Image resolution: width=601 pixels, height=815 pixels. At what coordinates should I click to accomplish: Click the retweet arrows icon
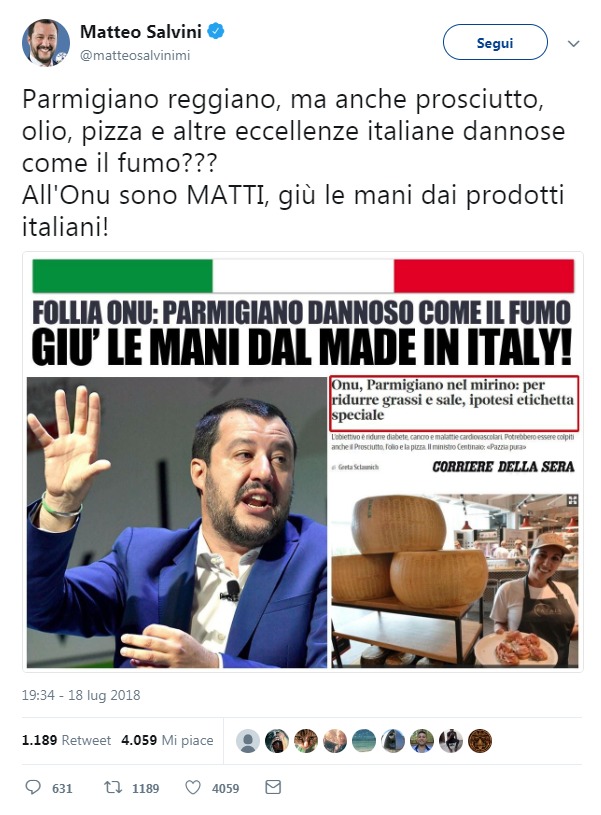tap(113, 787)
